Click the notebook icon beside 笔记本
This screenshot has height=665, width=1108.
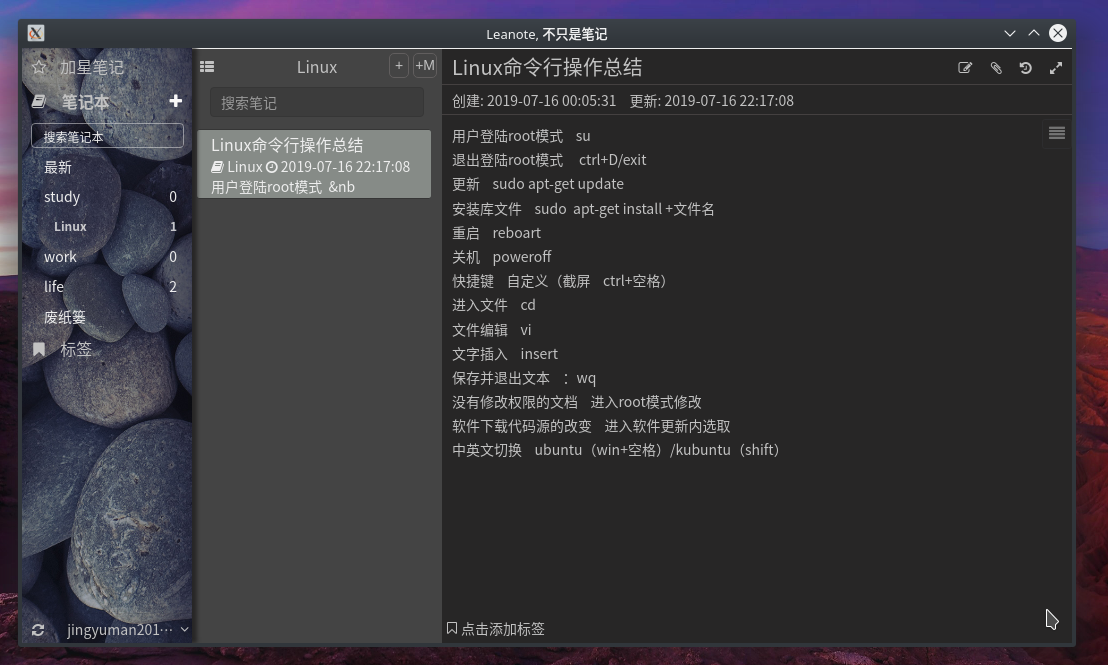[39, 102]
